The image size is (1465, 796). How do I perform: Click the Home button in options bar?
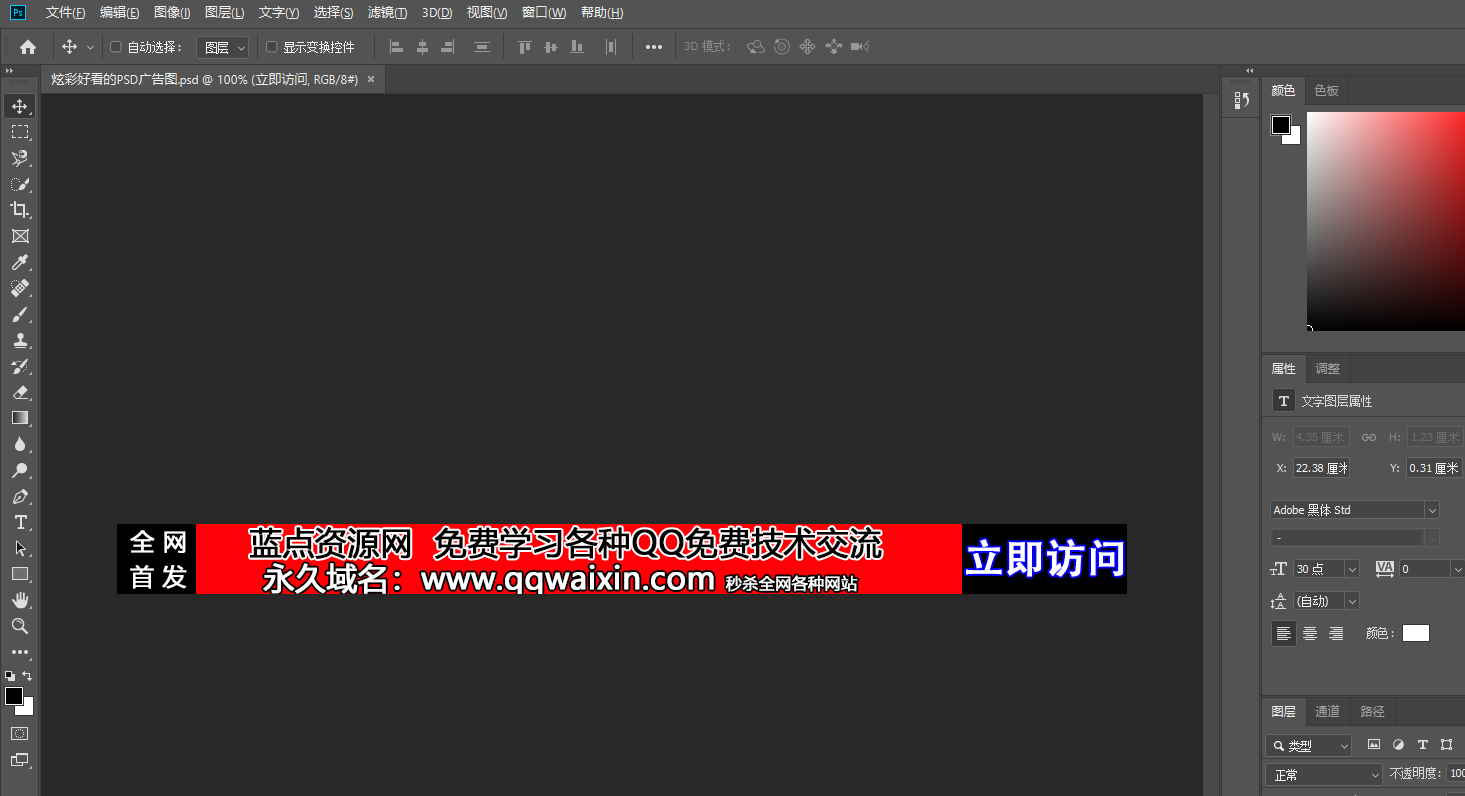point(28,47)
